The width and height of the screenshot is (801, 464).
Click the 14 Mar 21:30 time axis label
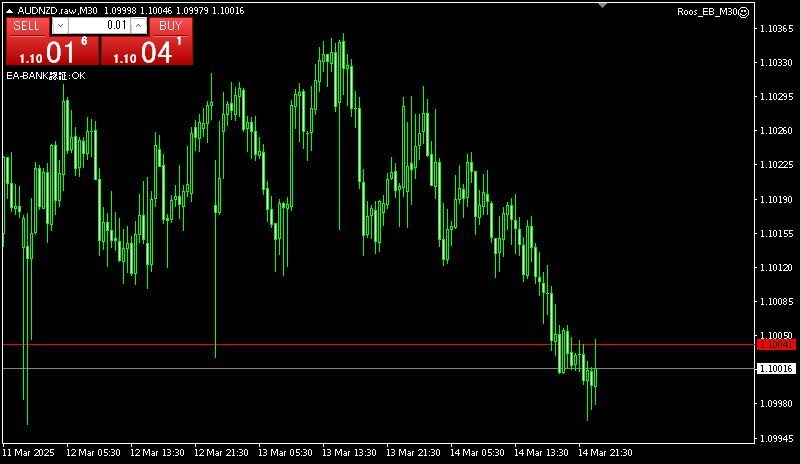point(605,452)
